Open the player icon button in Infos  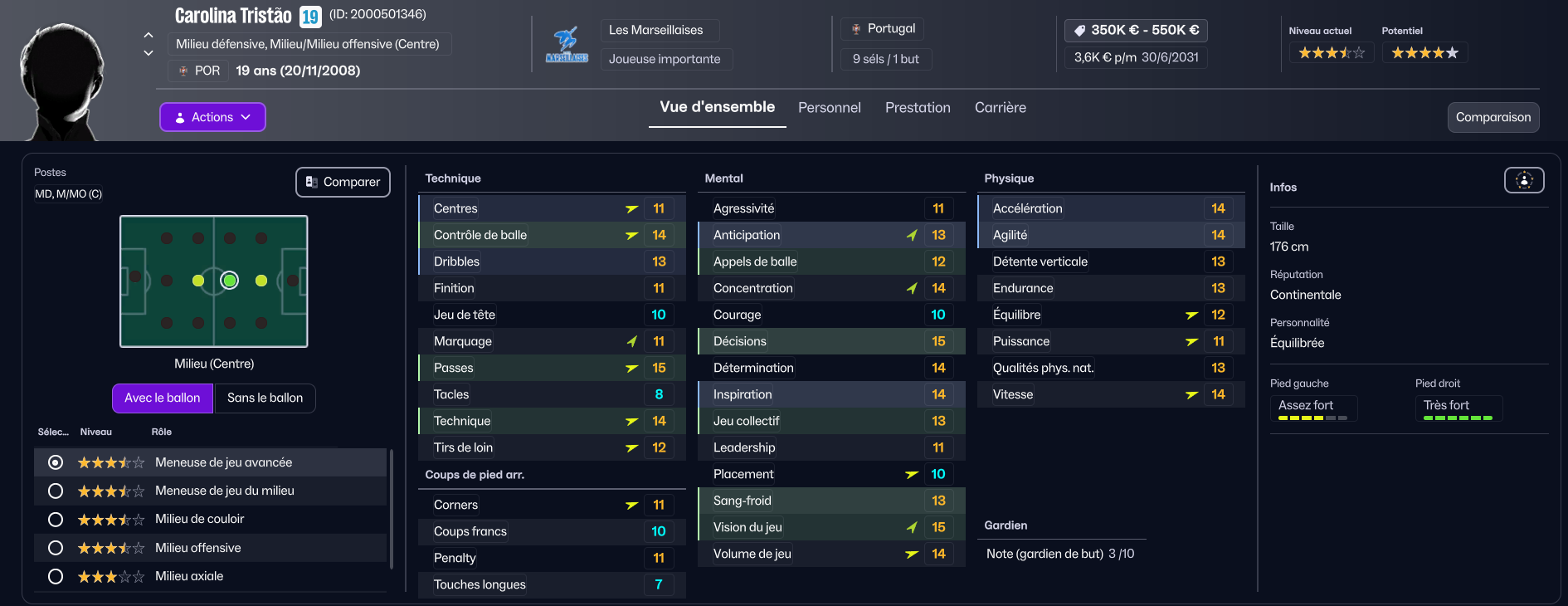[1524, 180]
